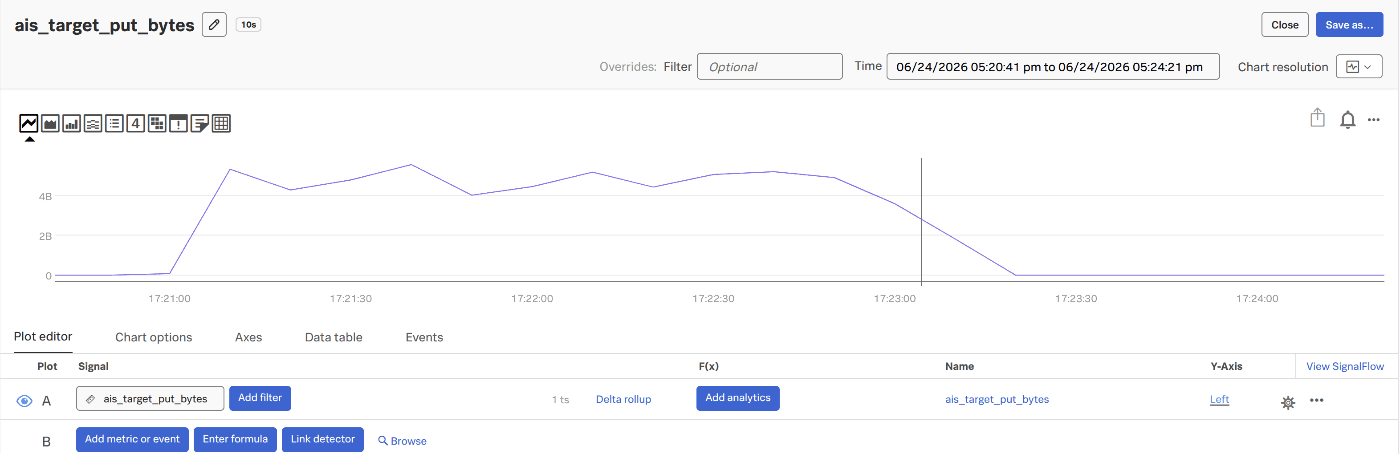1400x454 pixels.
Task: Open the bell alert detector menu
Action: click(x=1348, y=120)
